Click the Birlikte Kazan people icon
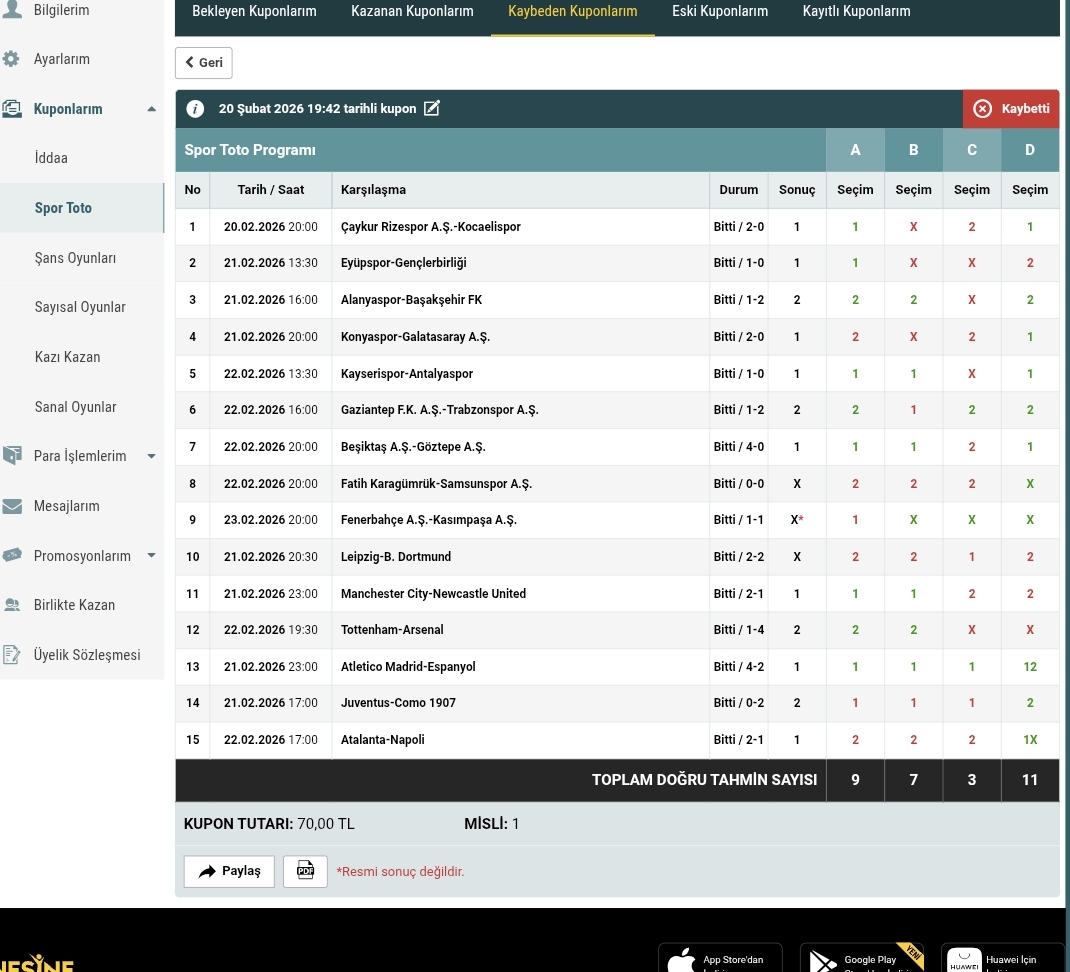Screen dimensions: 1070x972 pos(12,605)
